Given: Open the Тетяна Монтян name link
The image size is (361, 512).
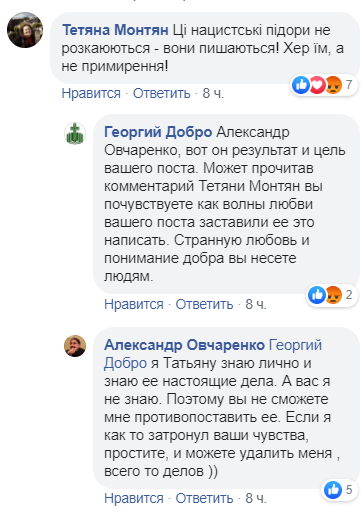Looking at the screenshot, I should [x=115, y=30].
